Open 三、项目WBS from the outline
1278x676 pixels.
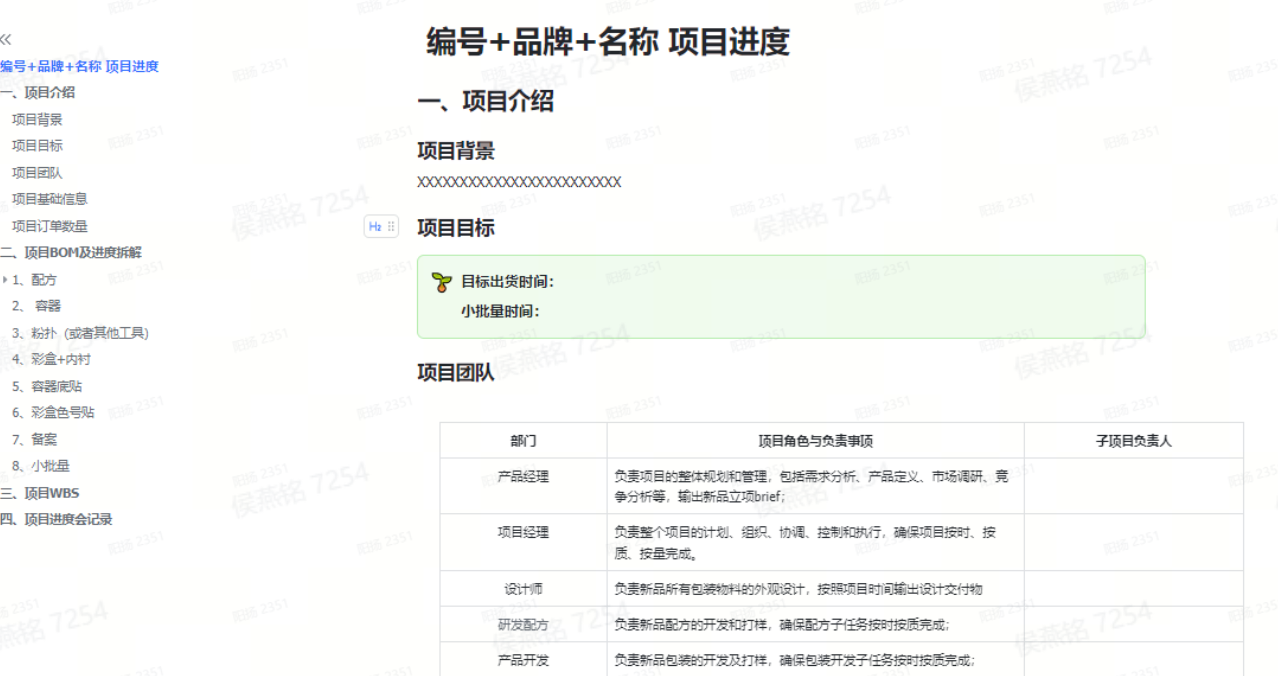click(40, 493)
